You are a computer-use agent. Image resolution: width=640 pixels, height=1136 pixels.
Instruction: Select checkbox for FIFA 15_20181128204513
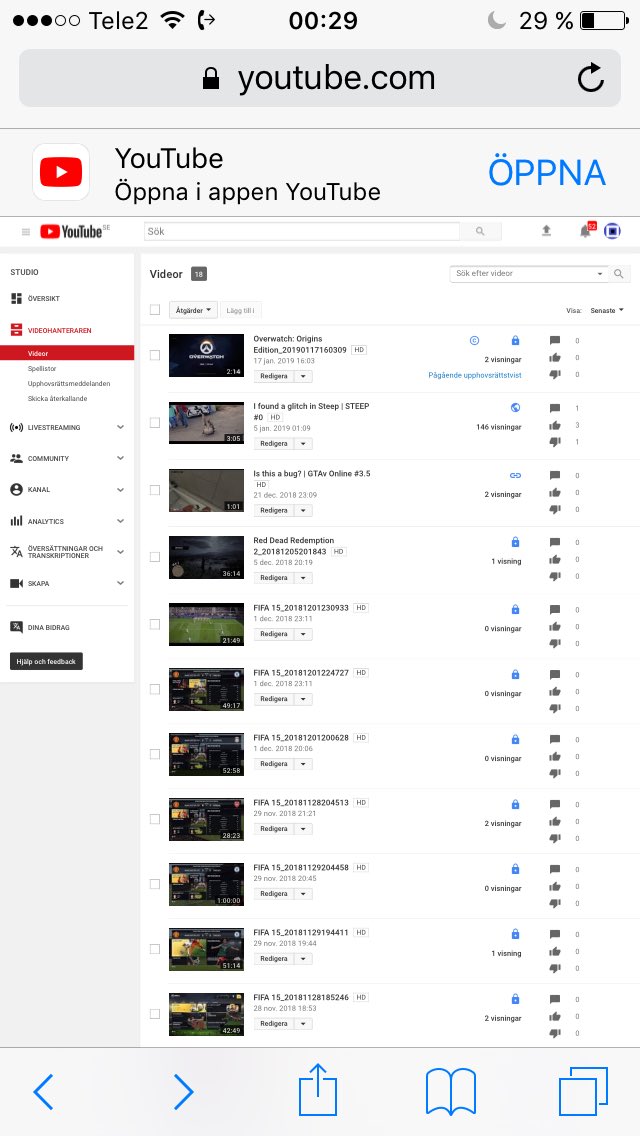[154, 819]
